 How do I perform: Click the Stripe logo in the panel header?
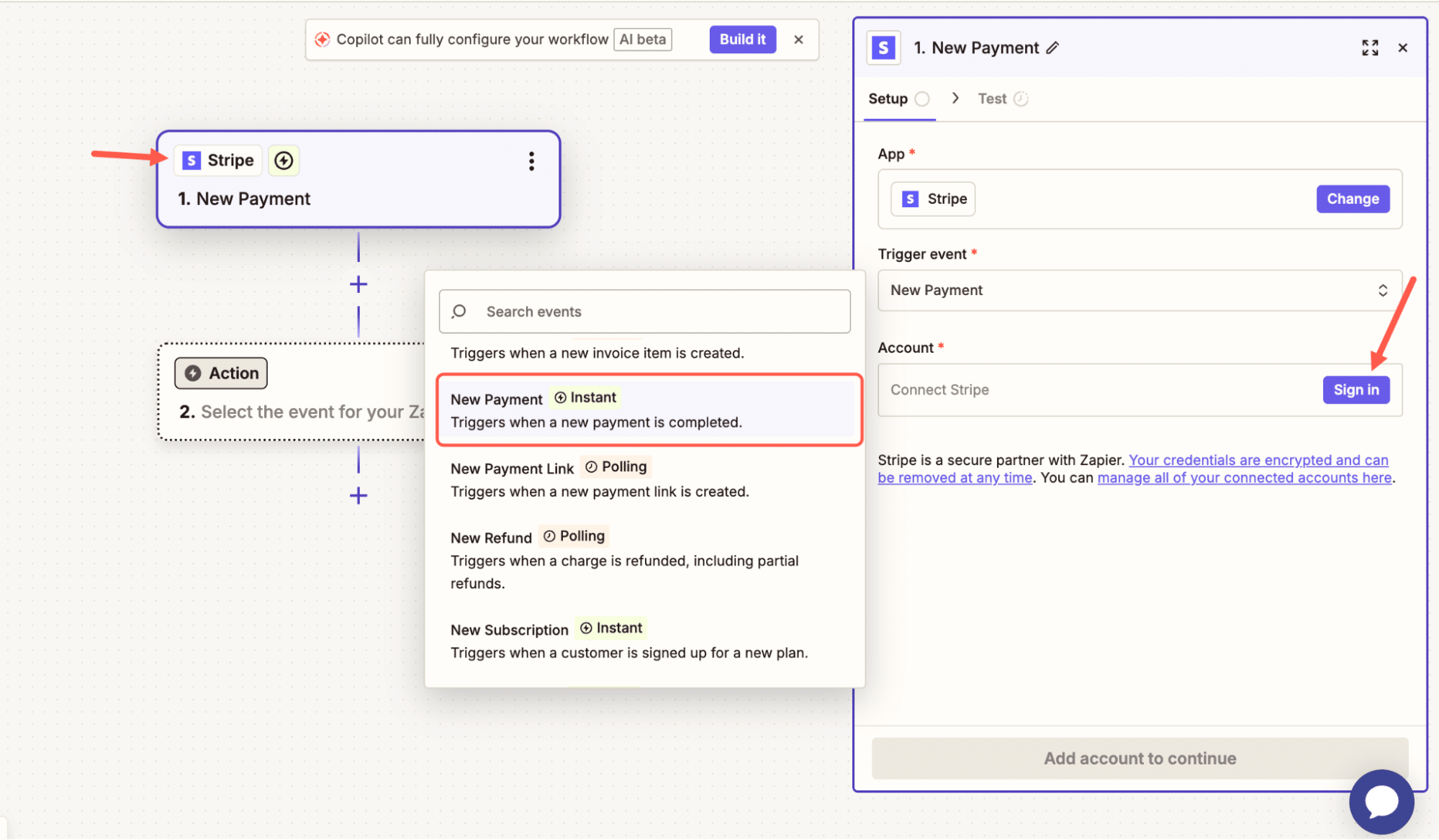pyautogui.click(x=883, y=48)
